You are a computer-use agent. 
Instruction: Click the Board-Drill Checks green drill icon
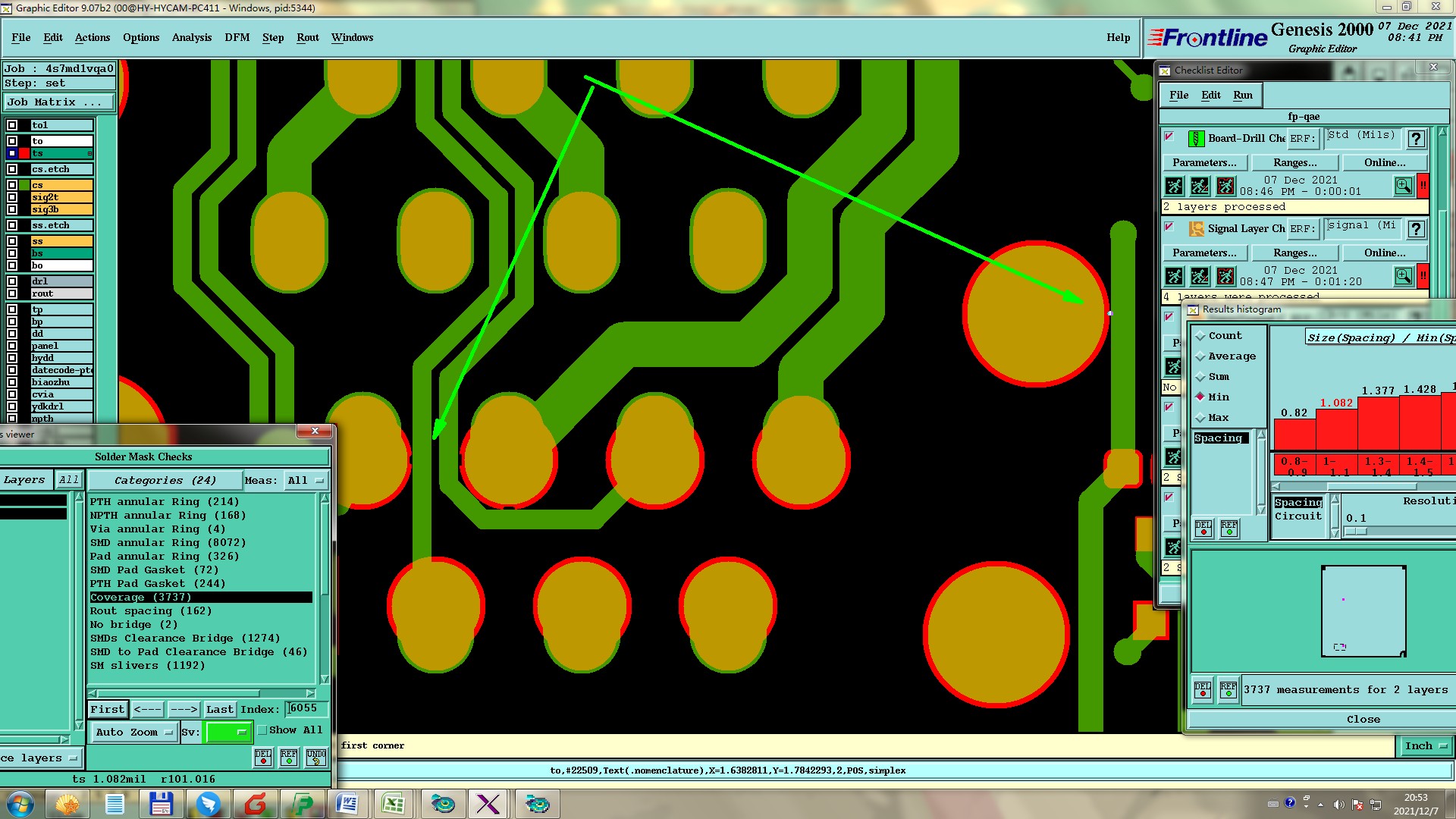point(1196,139)
